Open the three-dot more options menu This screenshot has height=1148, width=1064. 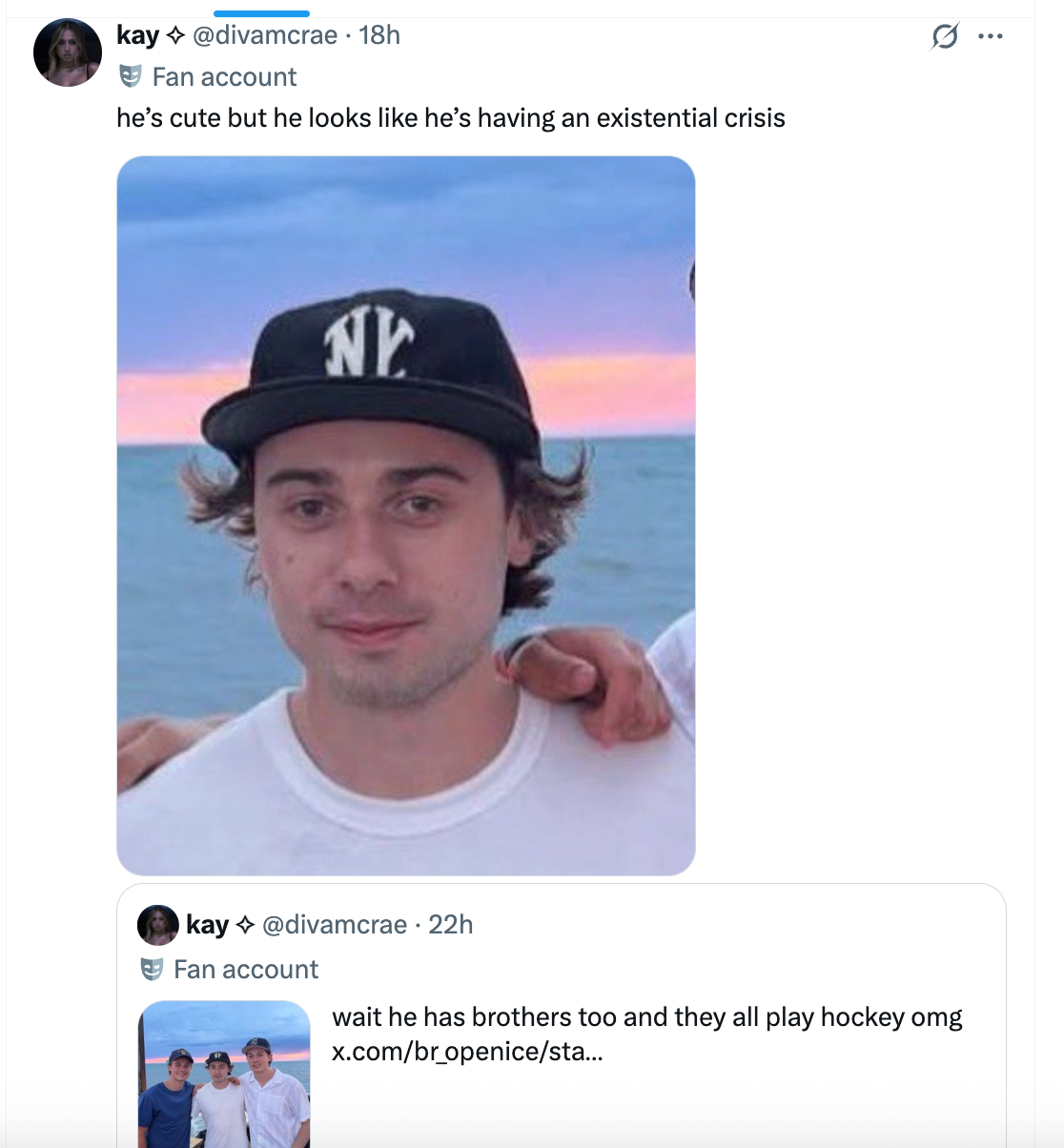[x=991, y=37]
